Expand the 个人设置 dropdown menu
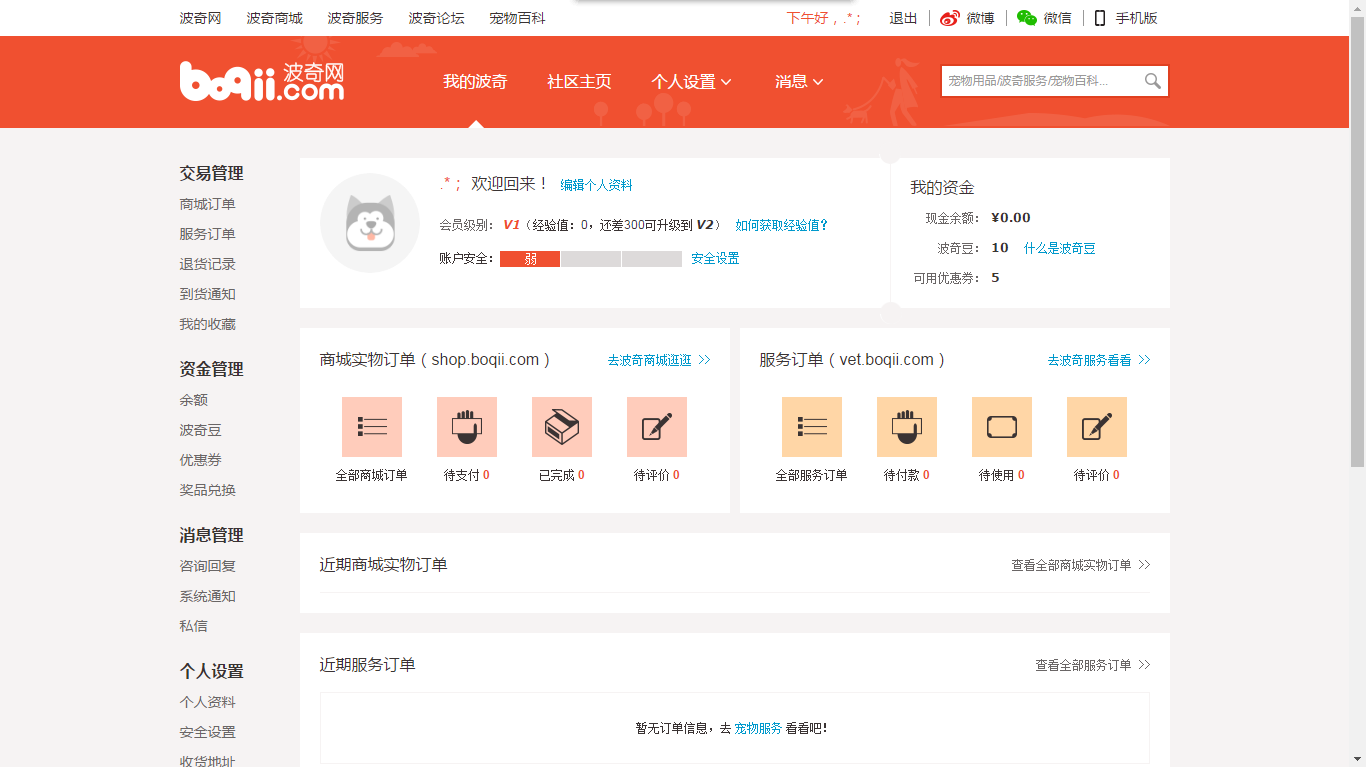This screenshot has height=767, width=1366. coord(691,82)
